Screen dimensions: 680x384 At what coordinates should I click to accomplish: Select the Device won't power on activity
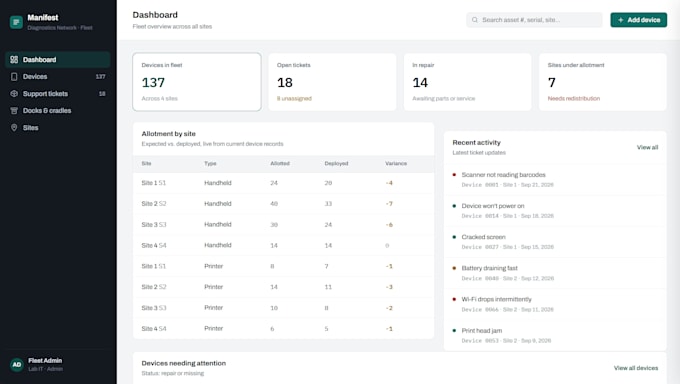(555, 210)
